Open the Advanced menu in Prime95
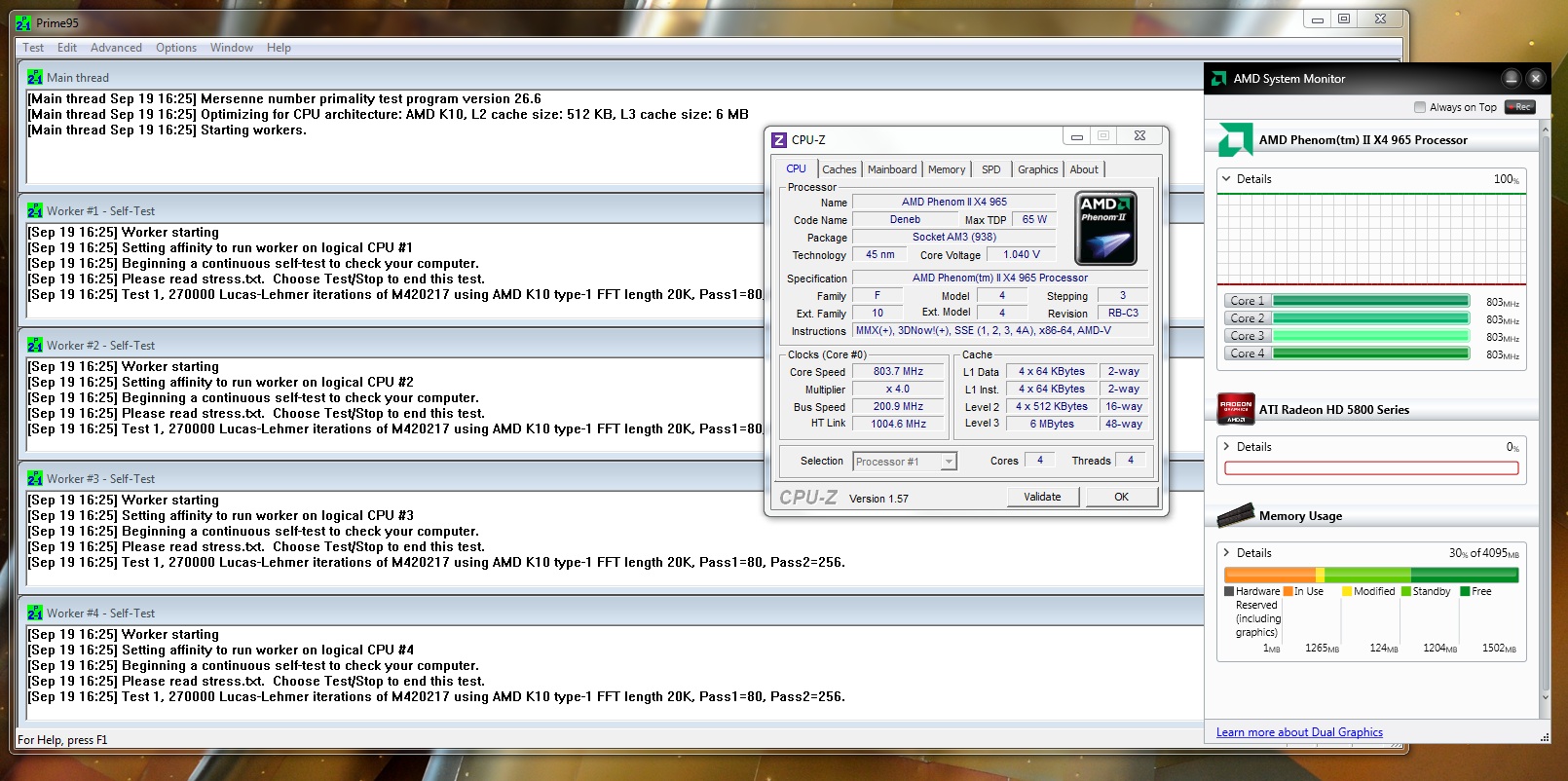This screenshot has width=1568, height=781. 116,48
